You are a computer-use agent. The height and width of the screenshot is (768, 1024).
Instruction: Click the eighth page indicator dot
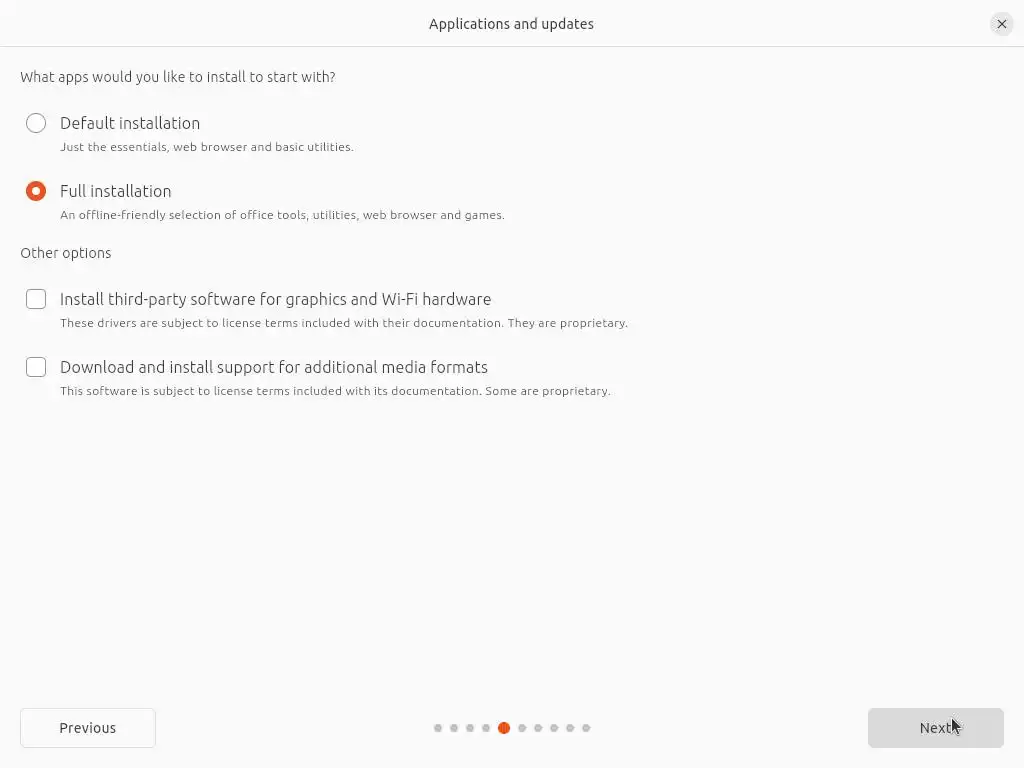coord(554,728)
